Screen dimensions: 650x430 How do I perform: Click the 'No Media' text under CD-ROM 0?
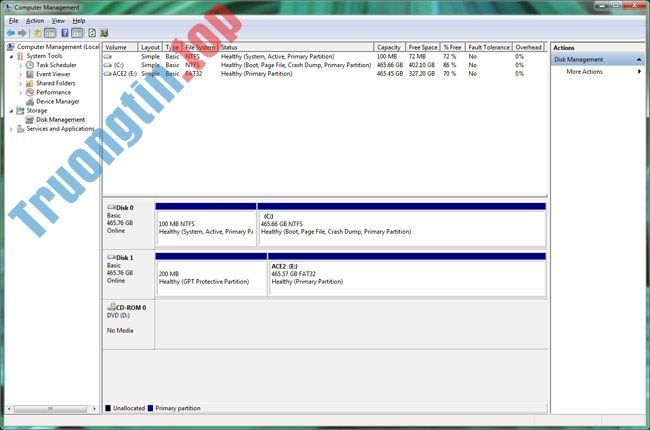coord(120,330)
